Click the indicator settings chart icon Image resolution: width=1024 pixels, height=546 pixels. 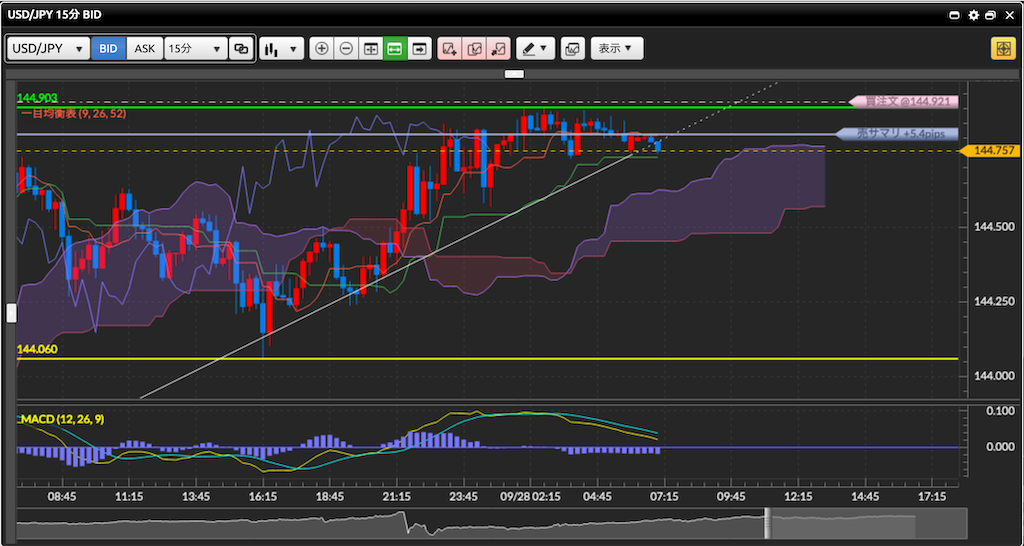573,49
